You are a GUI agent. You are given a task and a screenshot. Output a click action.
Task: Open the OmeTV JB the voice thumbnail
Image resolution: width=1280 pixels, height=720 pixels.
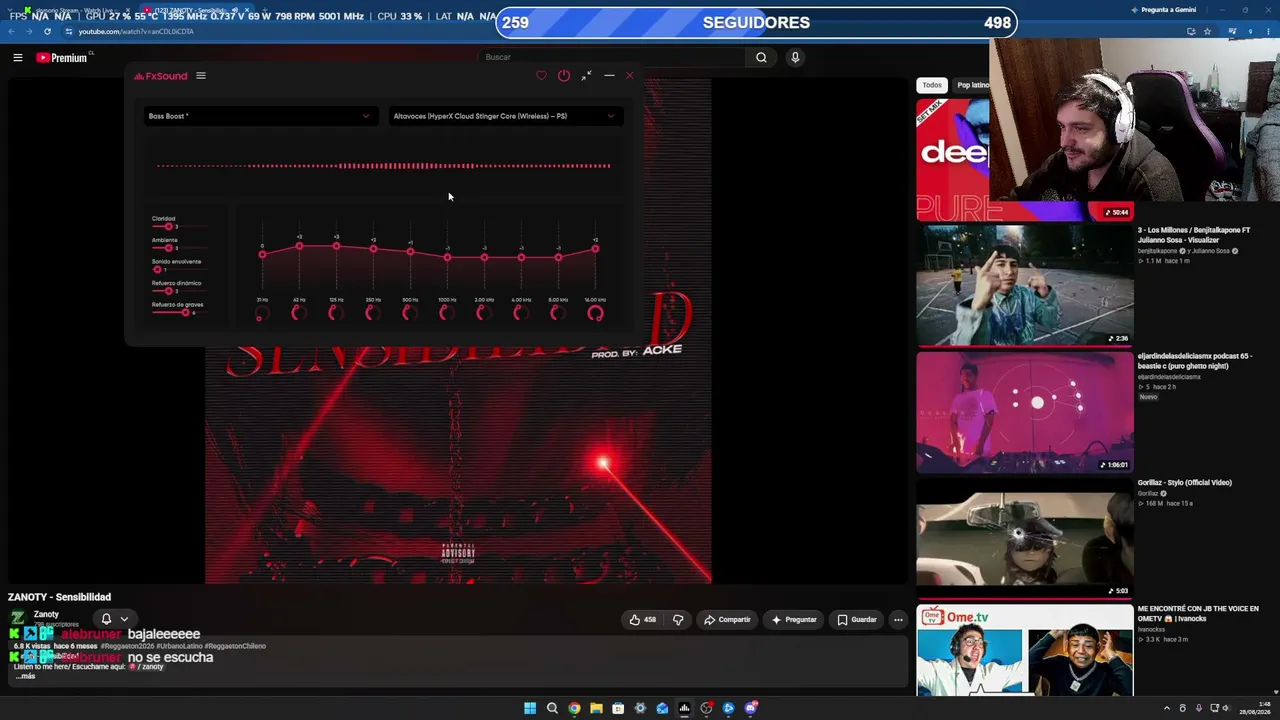pyautogui.click(x=1025, y=650)
